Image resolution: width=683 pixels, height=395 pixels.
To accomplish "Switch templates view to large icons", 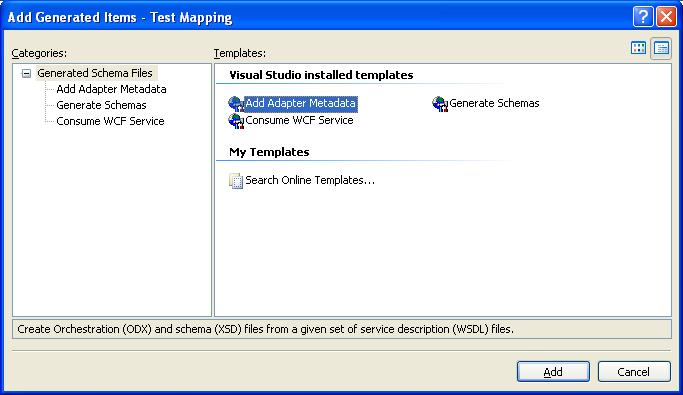I will 639,48.
